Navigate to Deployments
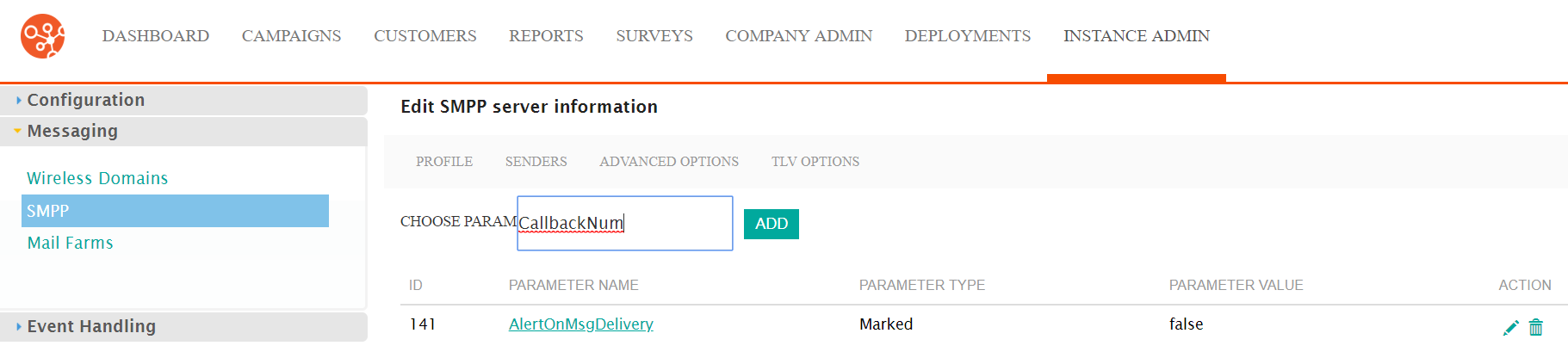Viewport: 1568px width, 358px height. click(968, 35)
